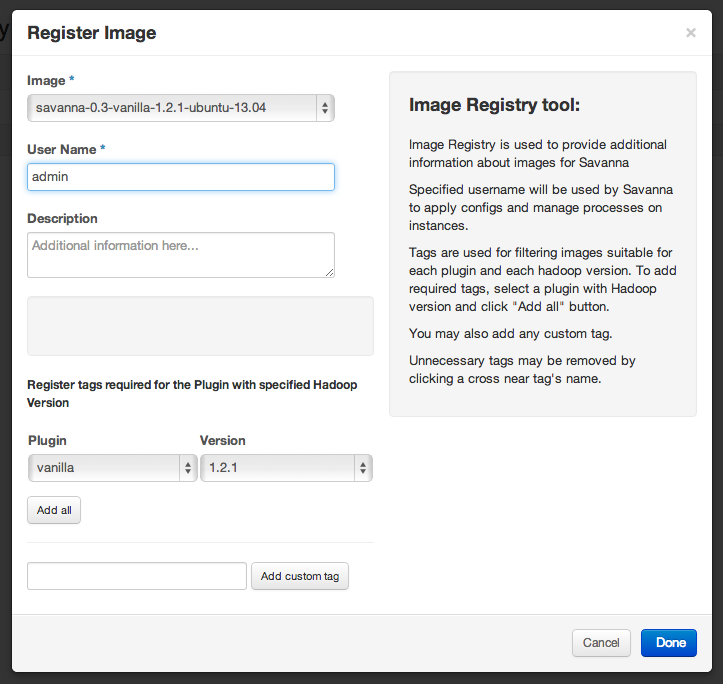Click the empty tags container box
This screenshot has height=684, width=723.
(200, 326)
